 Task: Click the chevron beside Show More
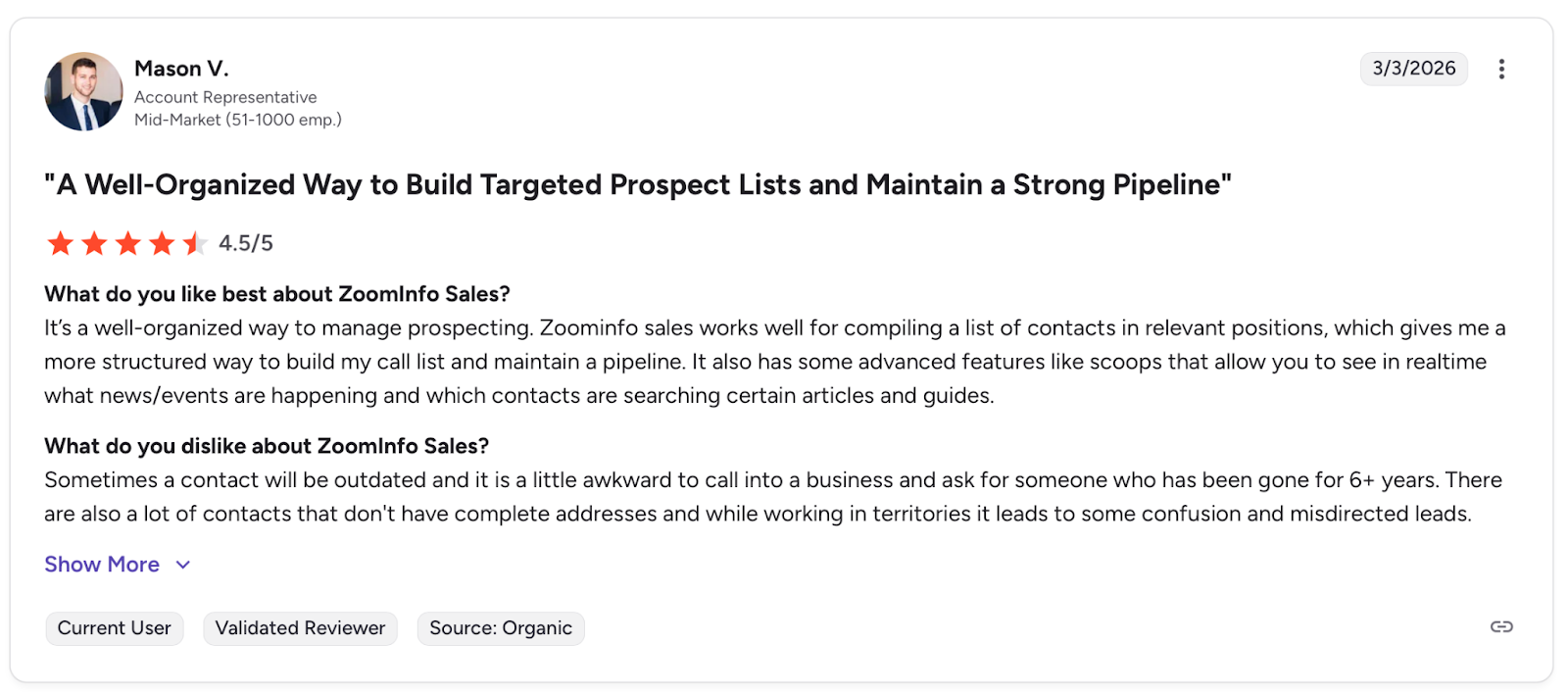point(183,565)
